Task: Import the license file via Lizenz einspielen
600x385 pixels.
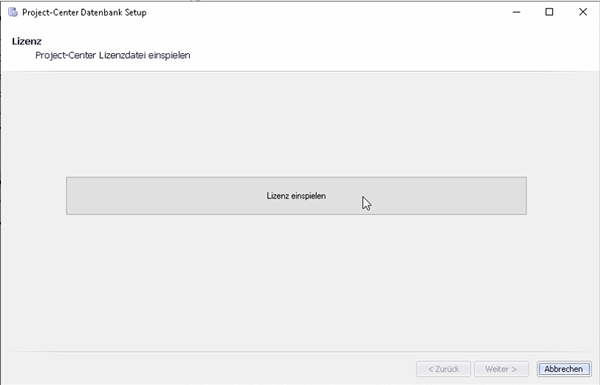Action: coord(296,196)
